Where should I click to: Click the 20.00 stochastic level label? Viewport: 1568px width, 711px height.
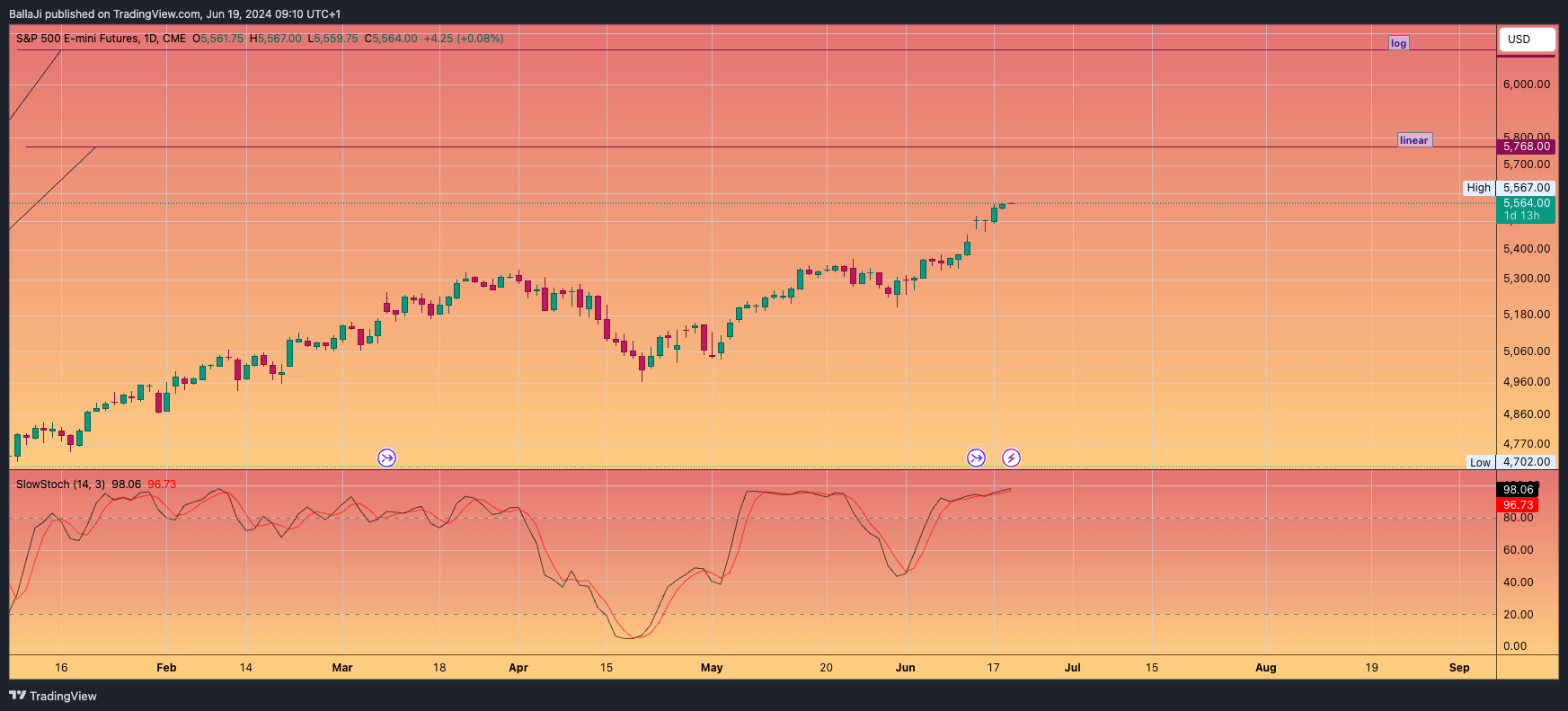pos(1518,615)
